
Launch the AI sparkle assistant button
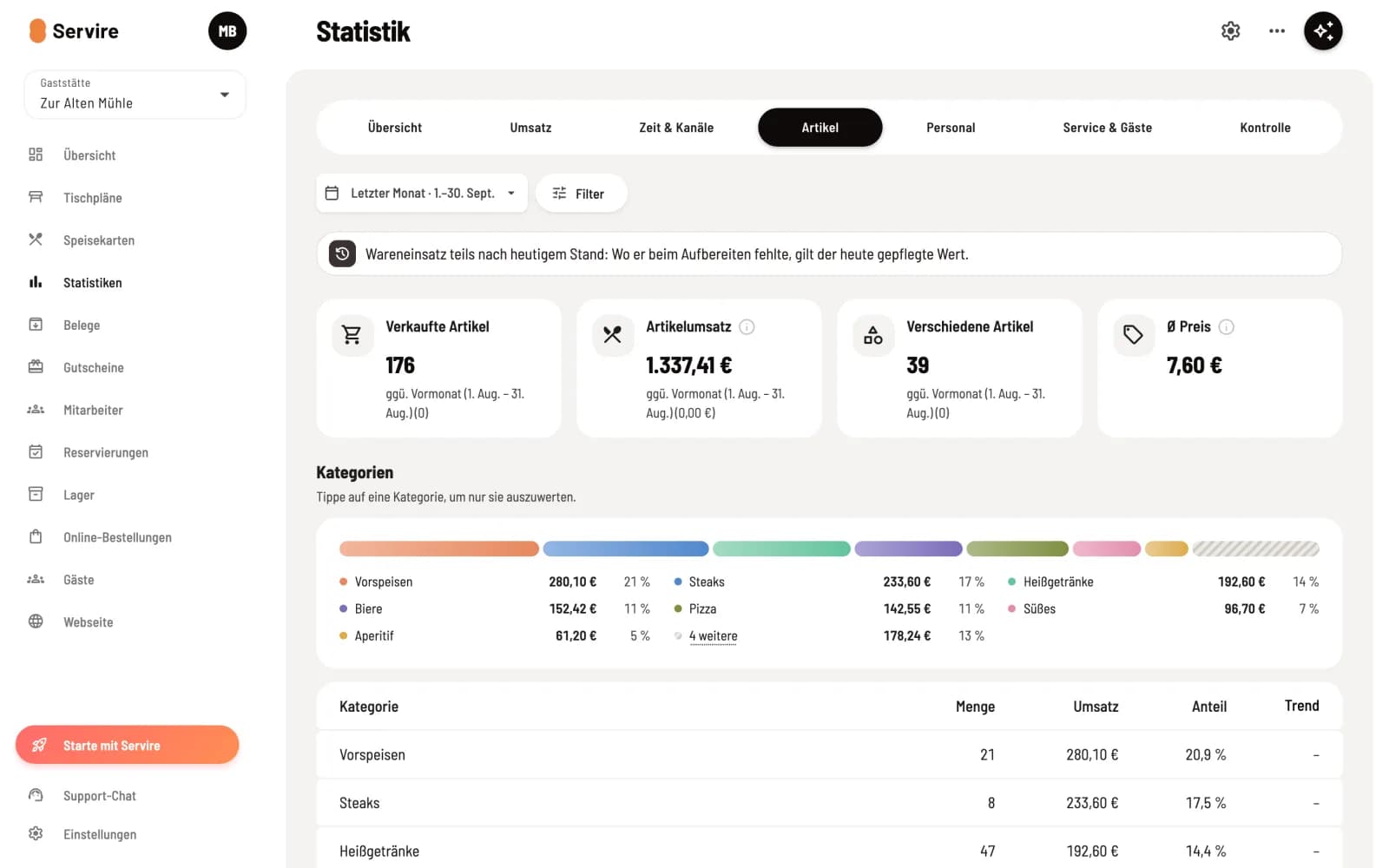(x=1323, y=31)
